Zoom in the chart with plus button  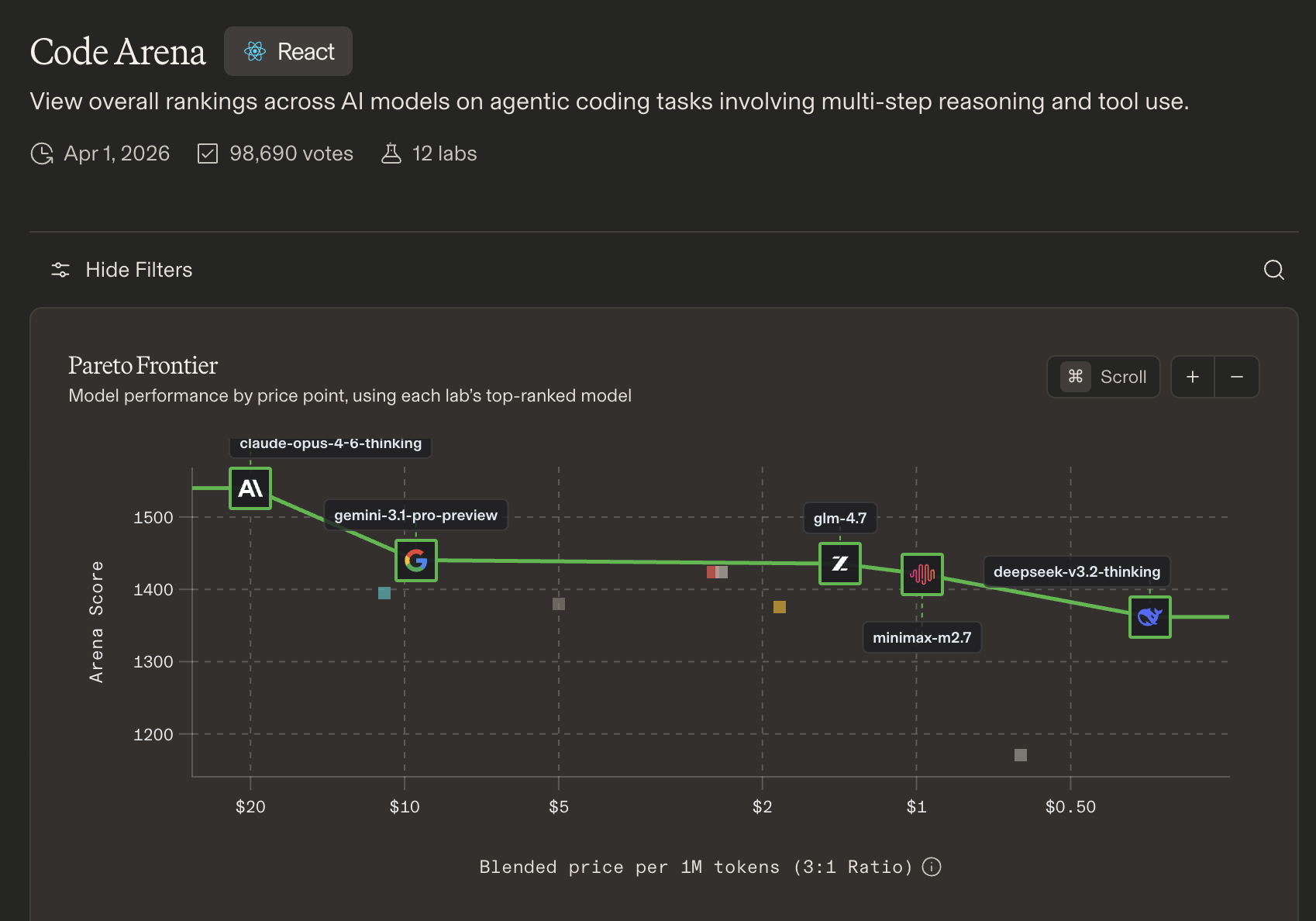(1193, 377)
